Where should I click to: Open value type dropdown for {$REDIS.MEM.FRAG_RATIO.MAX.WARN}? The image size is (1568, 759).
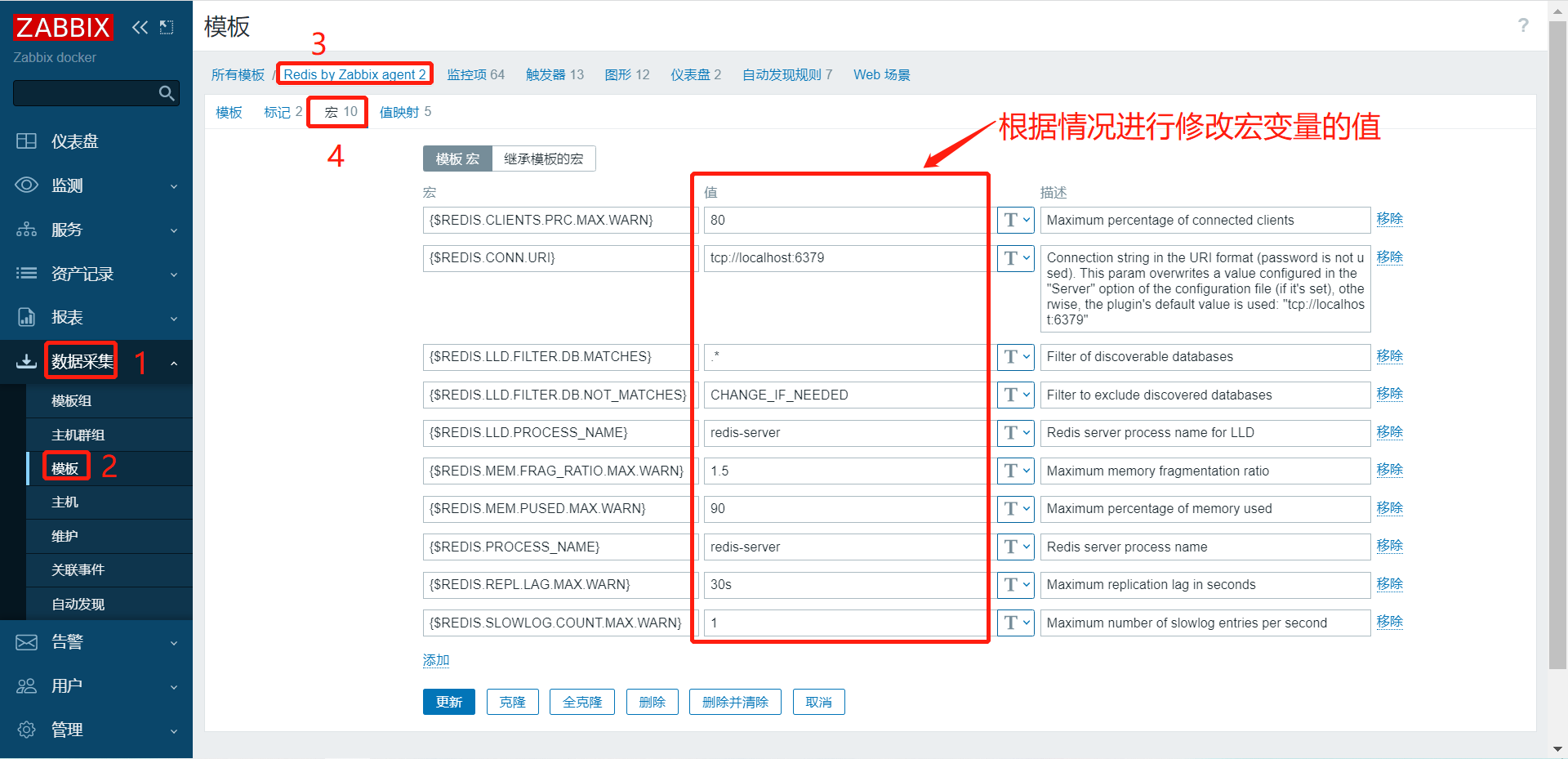pos(1016,471)
